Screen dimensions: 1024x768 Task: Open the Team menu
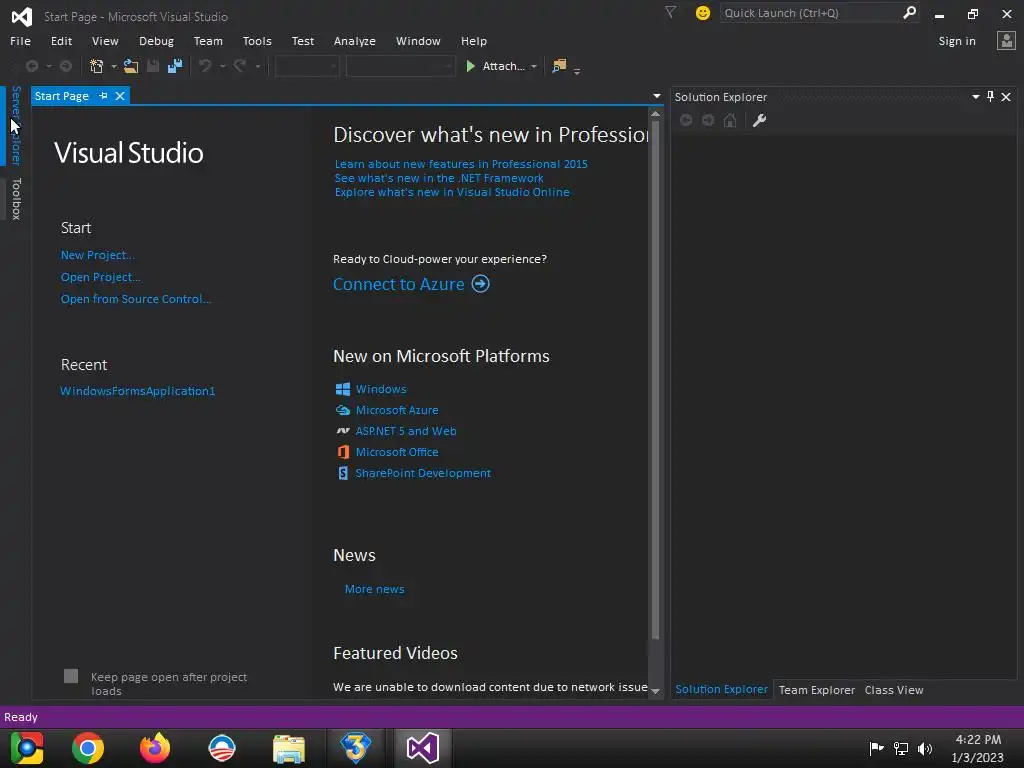(x=208, y=41)
